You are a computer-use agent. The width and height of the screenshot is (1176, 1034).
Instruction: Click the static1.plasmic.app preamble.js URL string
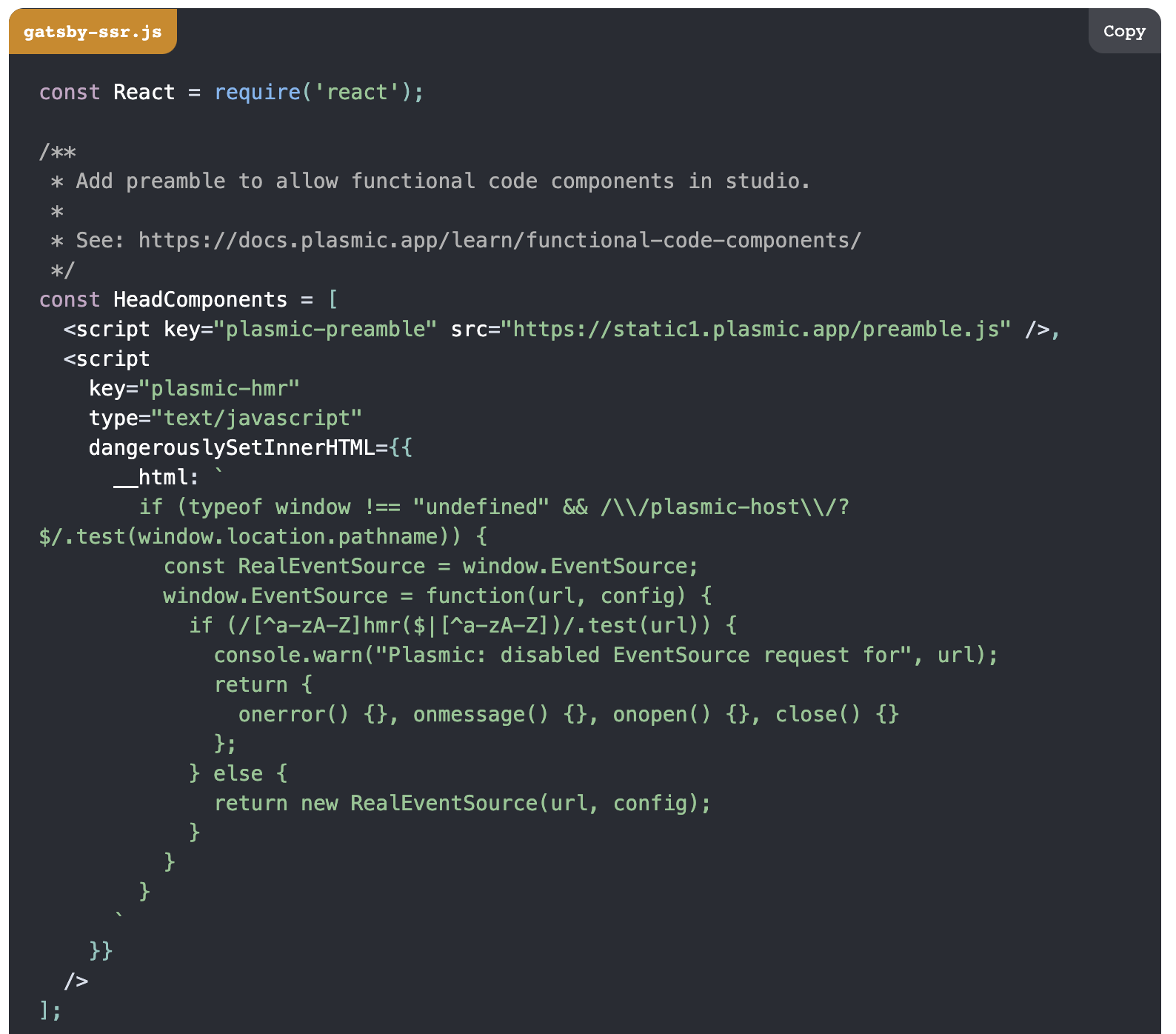tap(761, 330)
